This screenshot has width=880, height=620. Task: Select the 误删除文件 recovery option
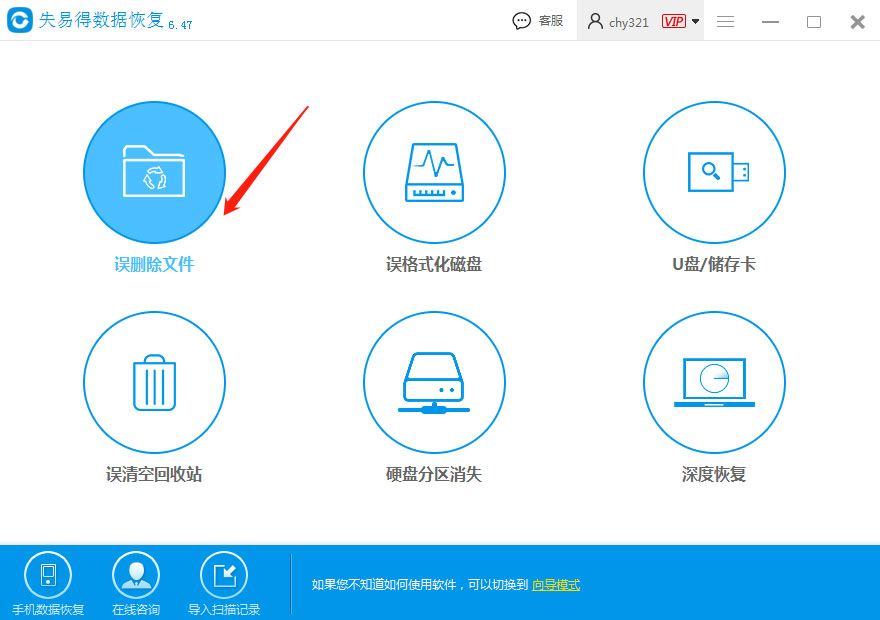coord(154,172)
